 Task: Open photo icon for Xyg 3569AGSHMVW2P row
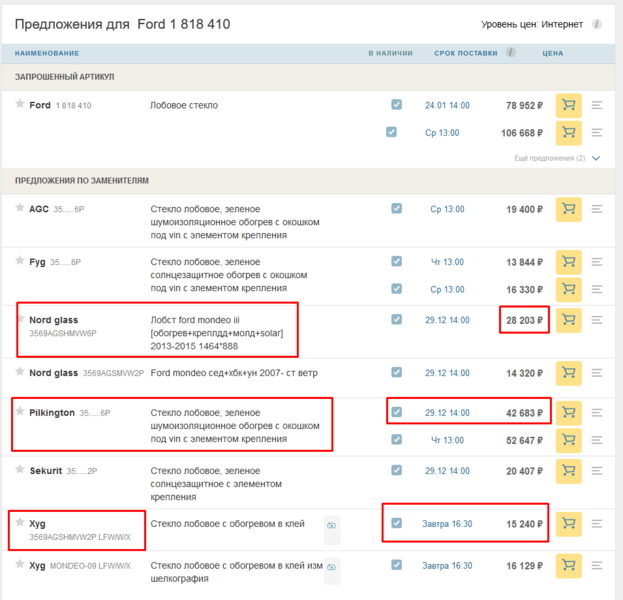click(x=331, y=524)
